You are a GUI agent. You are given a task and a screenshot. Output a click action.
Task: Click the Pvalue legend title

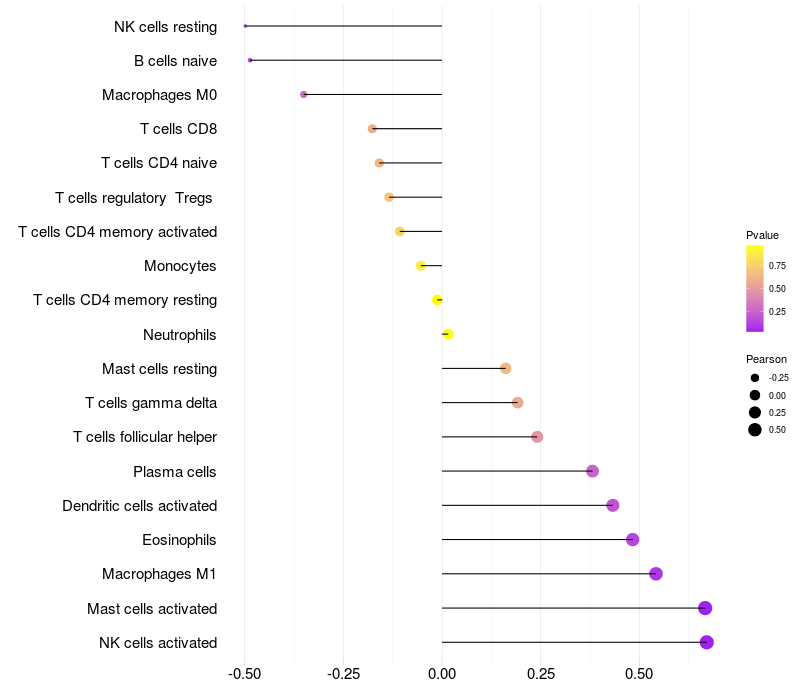click(762, 235)
